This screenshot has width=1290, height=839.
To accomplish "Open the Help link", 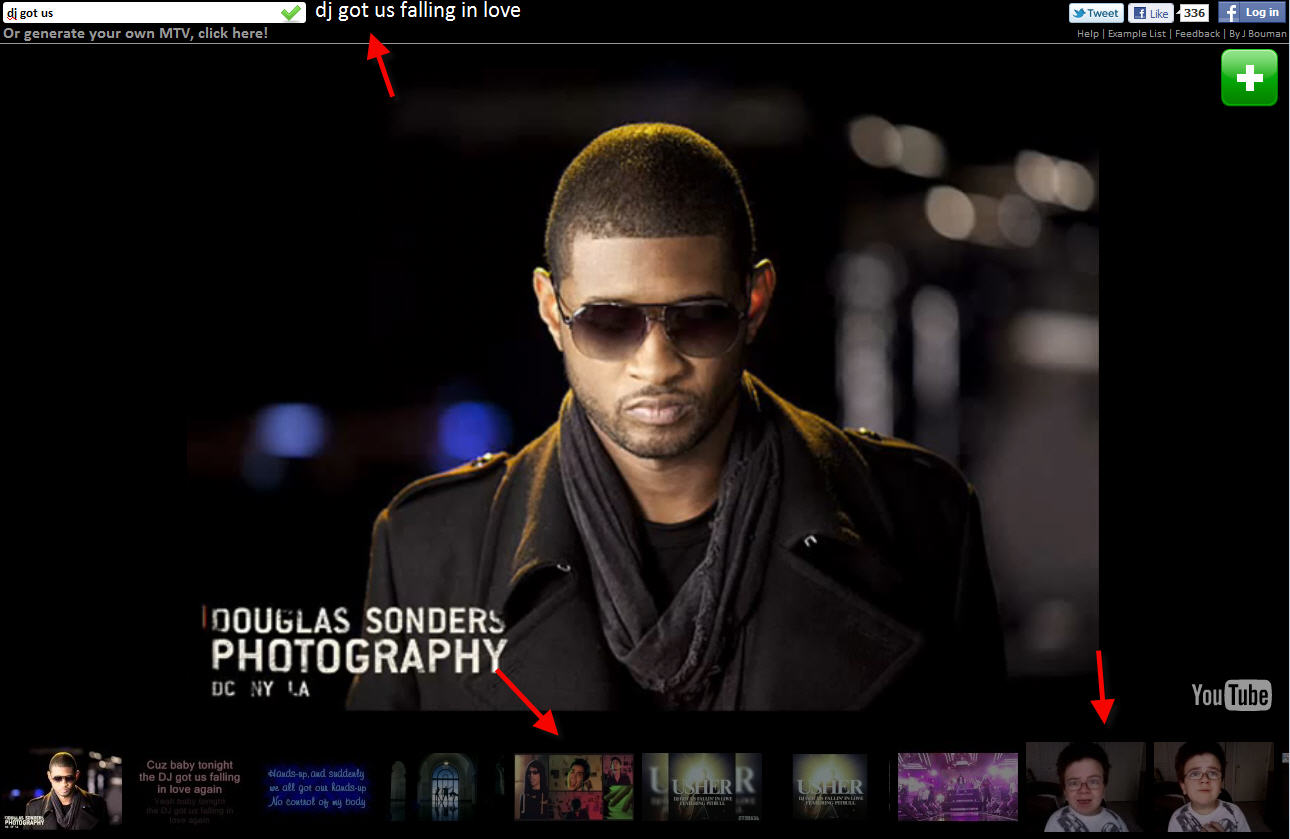I will (x=1087, y=34).
